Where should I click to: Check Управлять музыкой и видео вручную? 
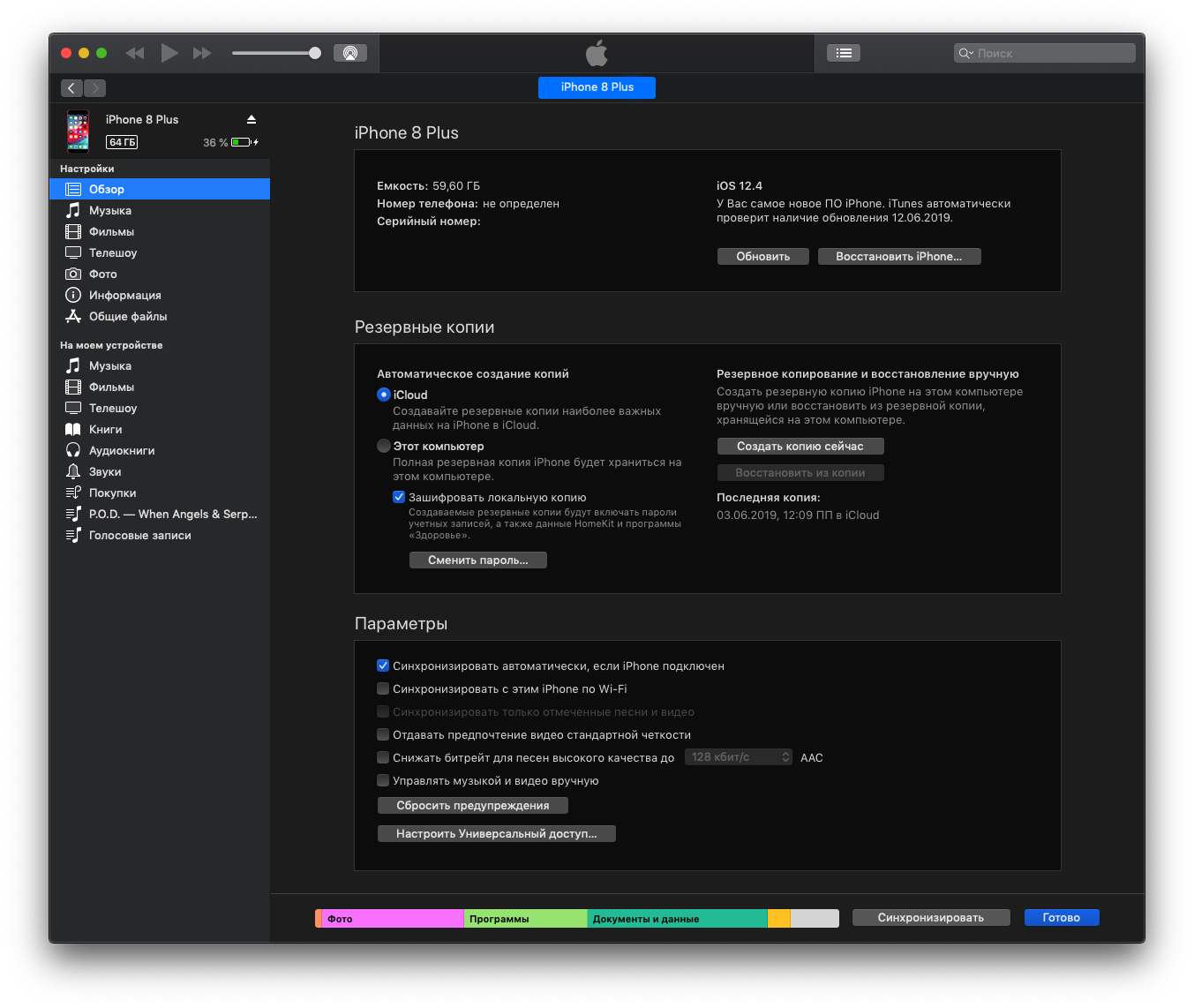pos(383,780)
